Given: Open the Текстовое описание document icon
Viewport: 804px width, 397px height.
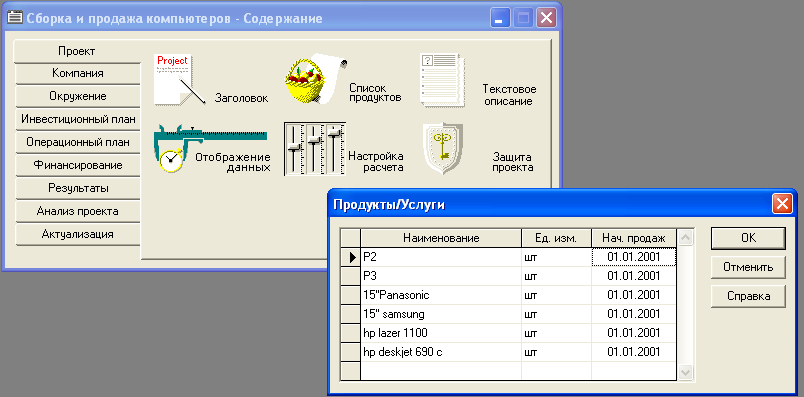Looking at the screenshot, I should point(441,80).
